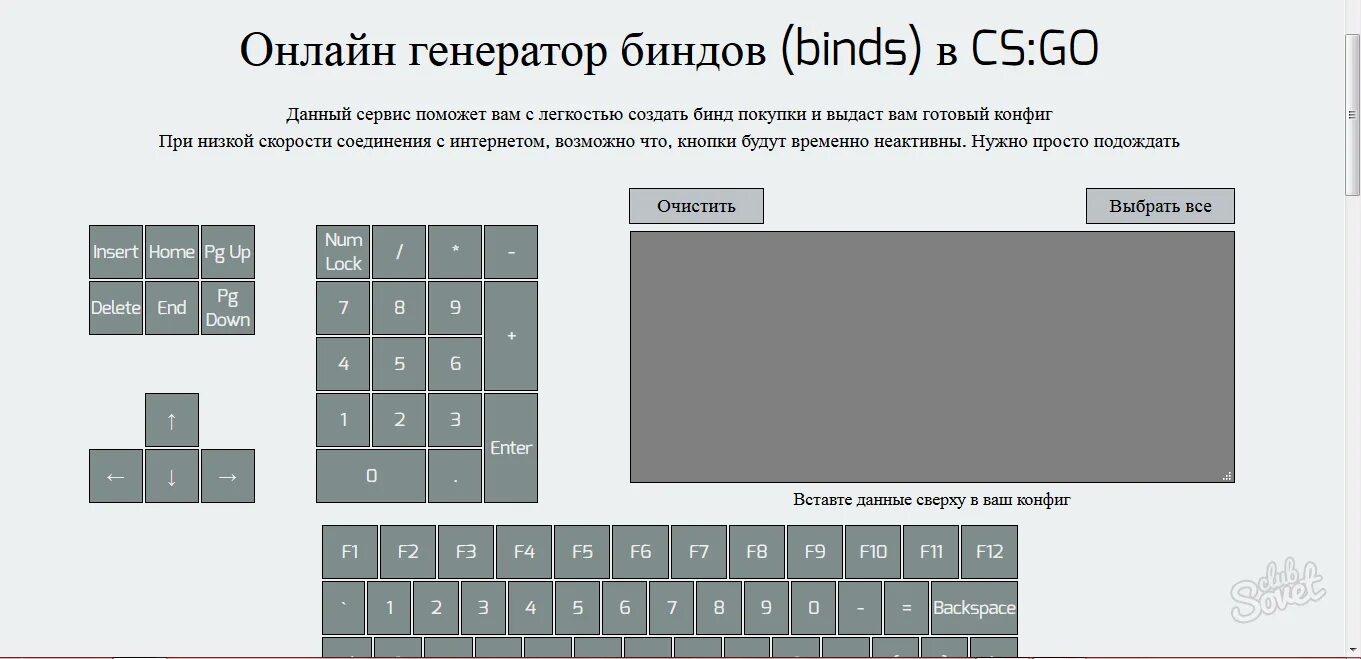Click the backtick key
Viewport: 1361px width, 659px height.
[x=343, y=608]
